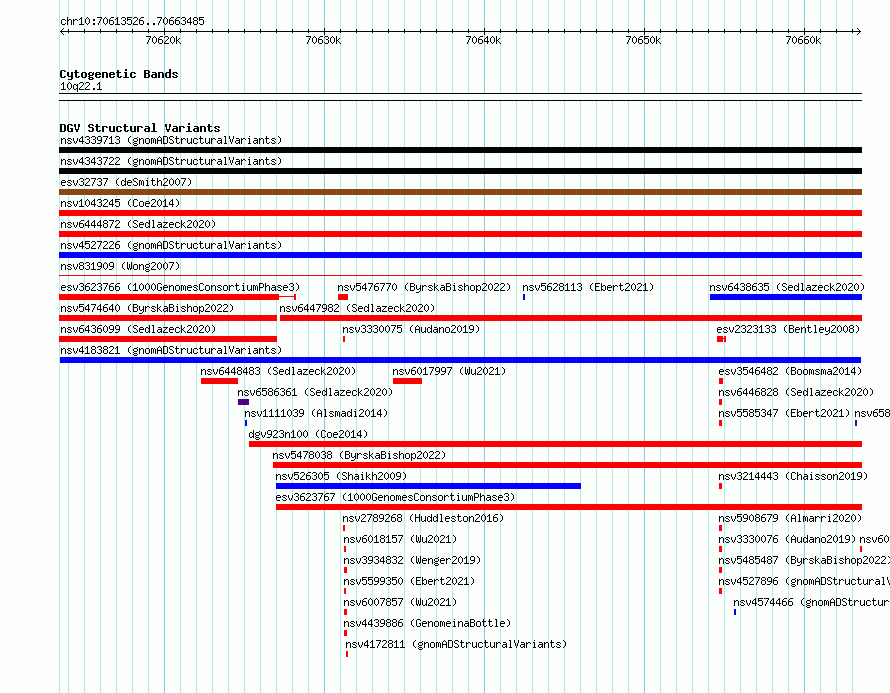Screen dimensions: 890x693
Task: Click the nsv5585347 Ebert2021 label
Action: (x=784, y=413)
